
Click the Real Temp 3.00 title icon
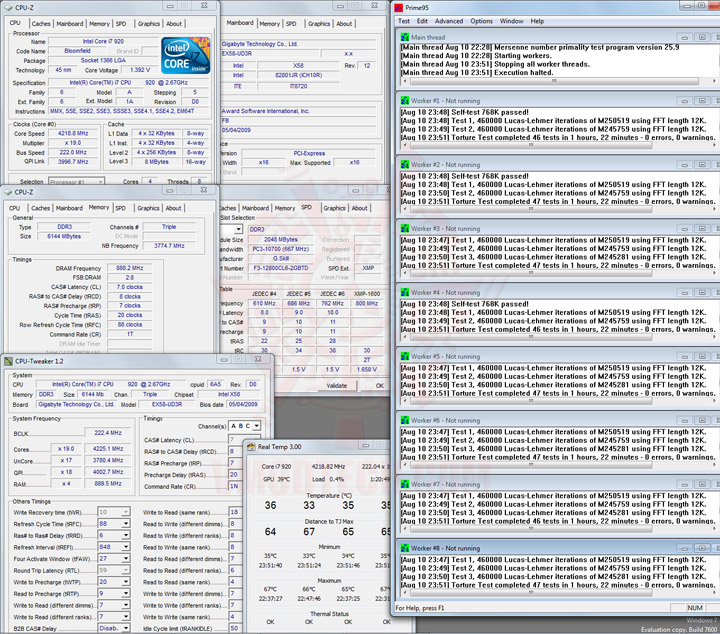(x=251, y=446)
